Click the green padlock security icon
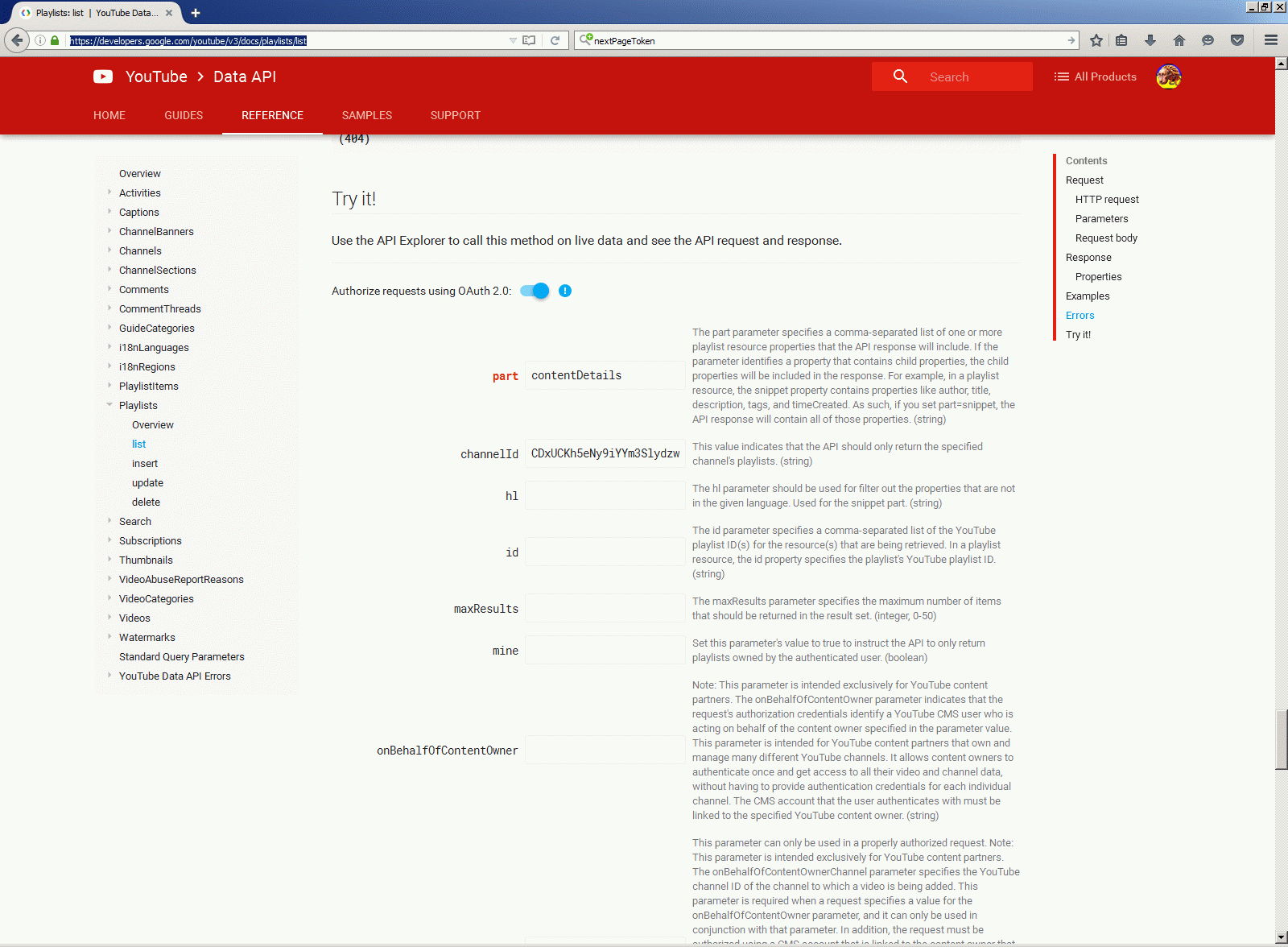Viewport: 1288px width, 947px height. (55, 40)
